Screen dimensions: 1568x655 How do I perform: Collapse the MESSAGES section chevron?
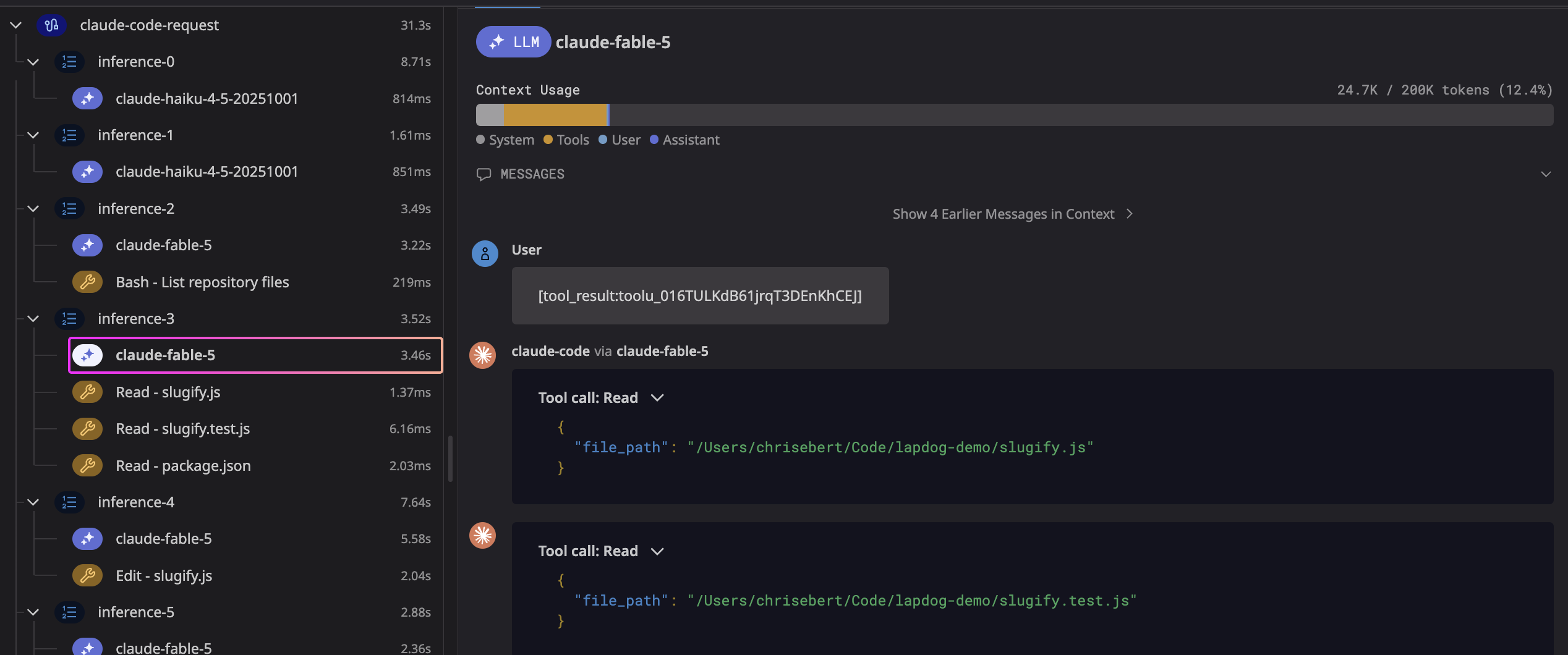click(1546, 174)
